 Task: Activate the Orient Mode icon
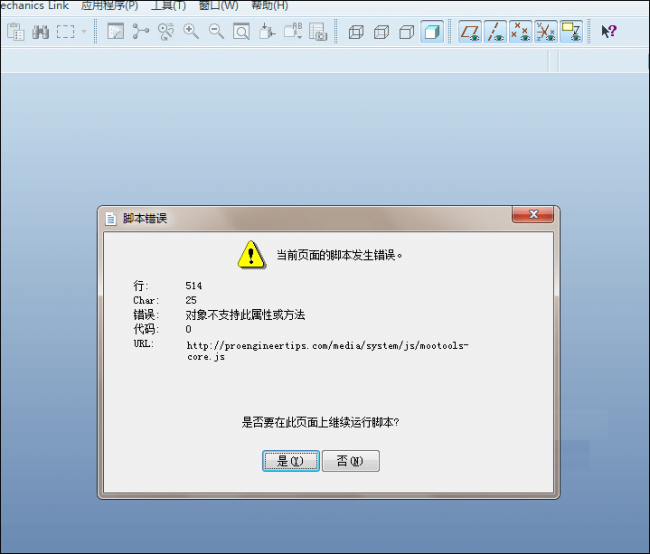click(x=166, y=32)
